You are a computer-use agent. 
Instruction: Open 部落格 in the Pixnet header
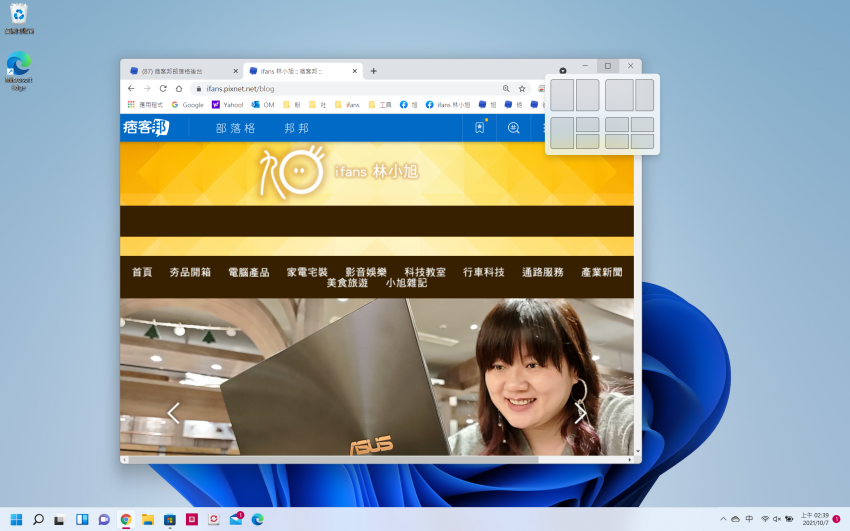[235, 128]
